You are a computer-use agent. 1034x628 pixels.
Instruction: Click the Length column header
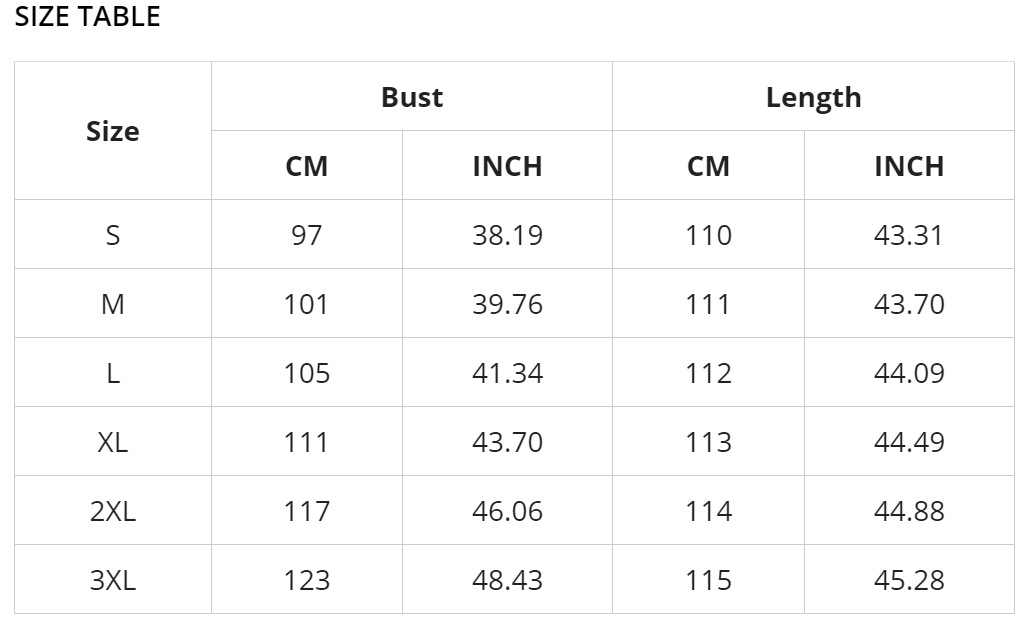(x=813, y=97)
